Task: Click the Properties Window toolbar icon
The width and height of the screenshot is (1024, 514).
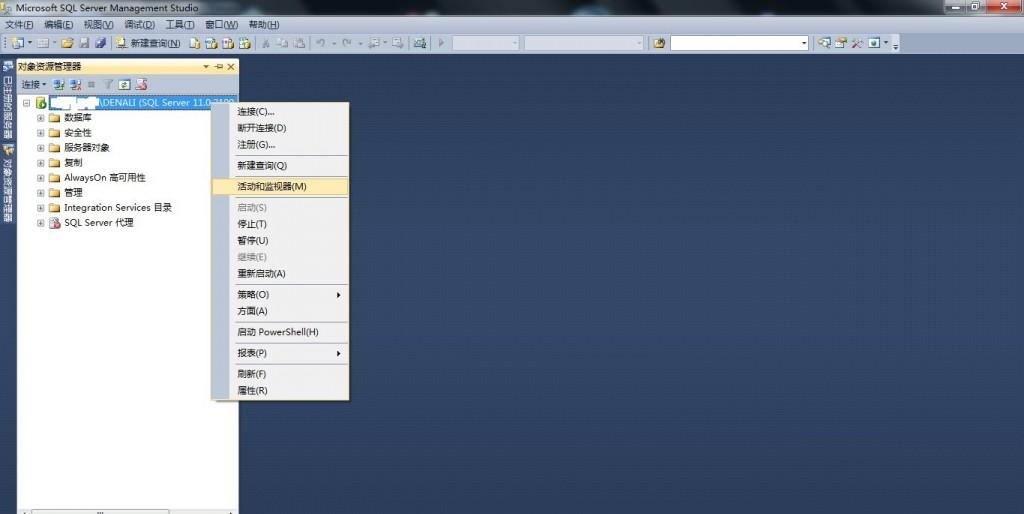Action: click(841, 43)
